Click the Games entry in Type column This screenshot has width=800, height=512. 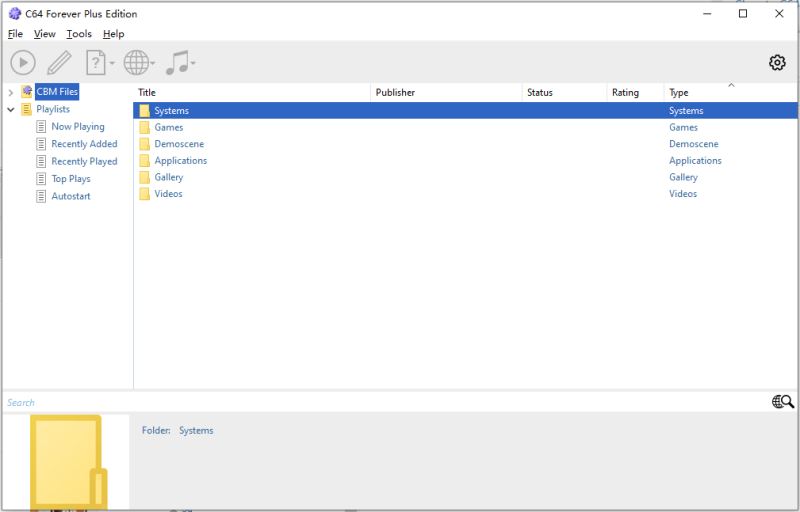coord(683,127)
